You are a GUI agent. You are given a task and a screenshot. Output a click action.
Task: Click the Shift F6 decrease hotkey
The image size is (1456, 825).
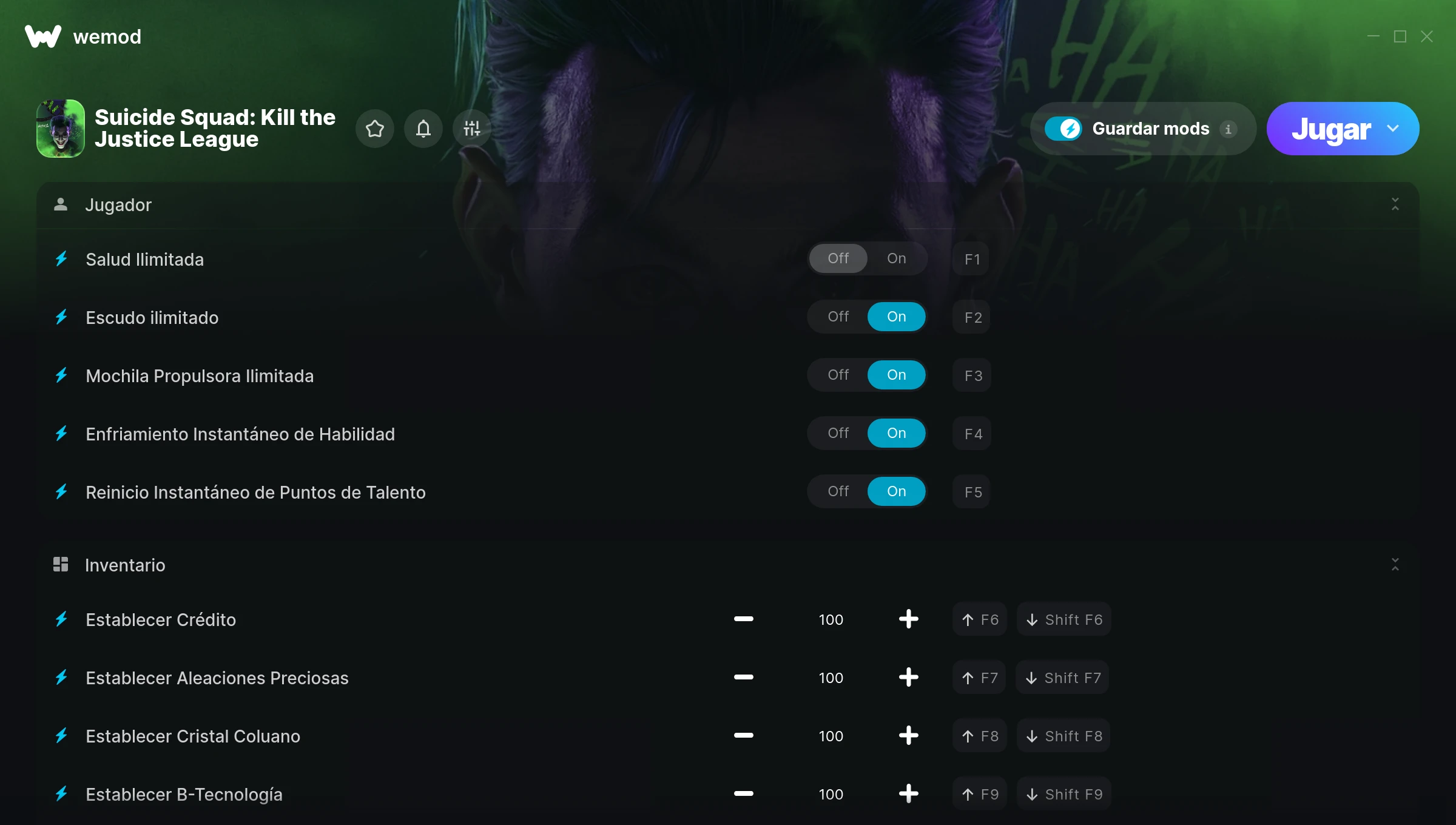point(1064,619)
